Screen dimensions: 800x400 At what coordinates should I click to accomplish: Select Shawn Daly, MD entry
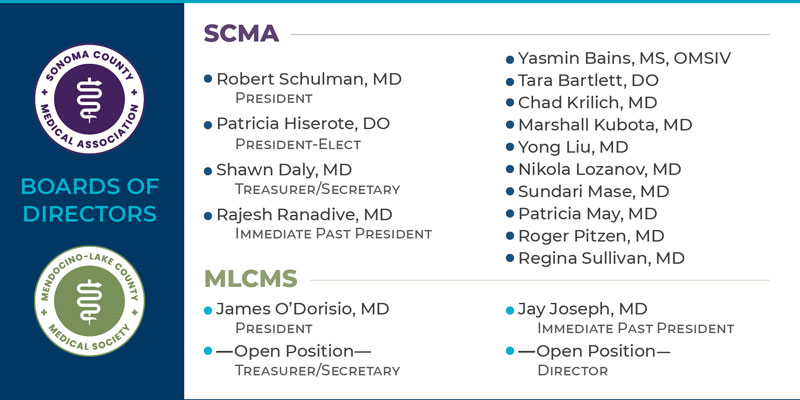284,170
